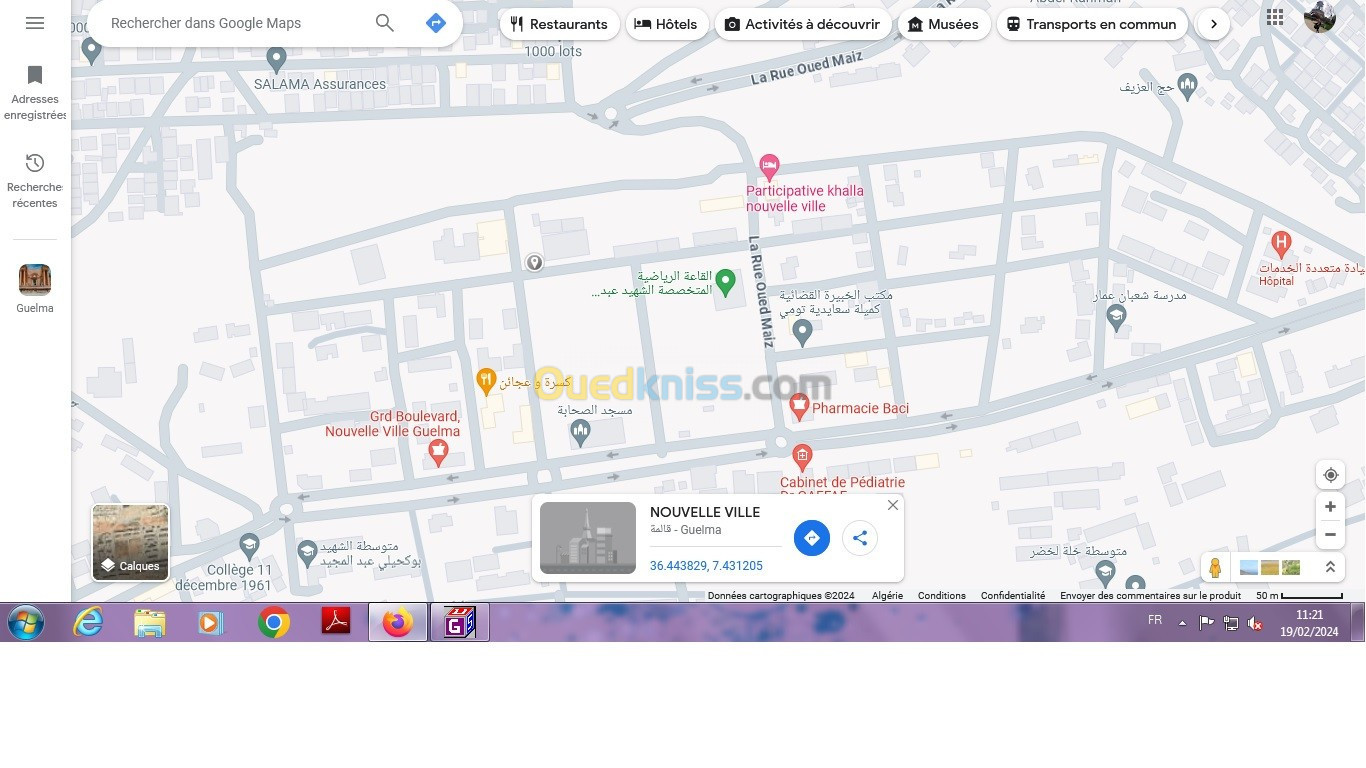Select the green sports hall marker

(x=727, y=282)
